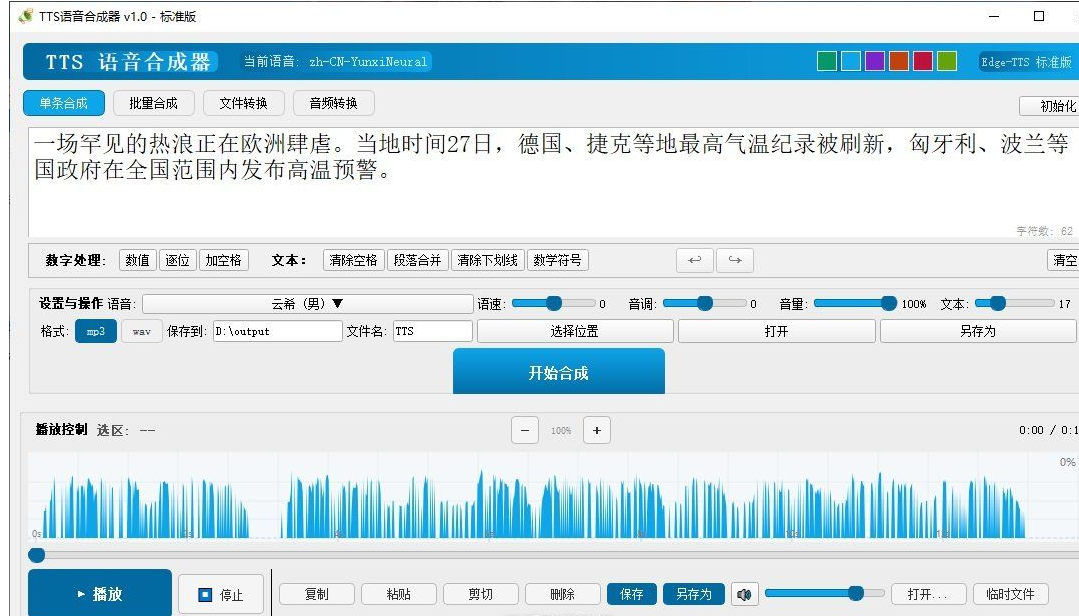Zoom out waveform with minus button
The width and height of the screenshot is (1079, 616).
pyautogui.click(x=525, y=430)
